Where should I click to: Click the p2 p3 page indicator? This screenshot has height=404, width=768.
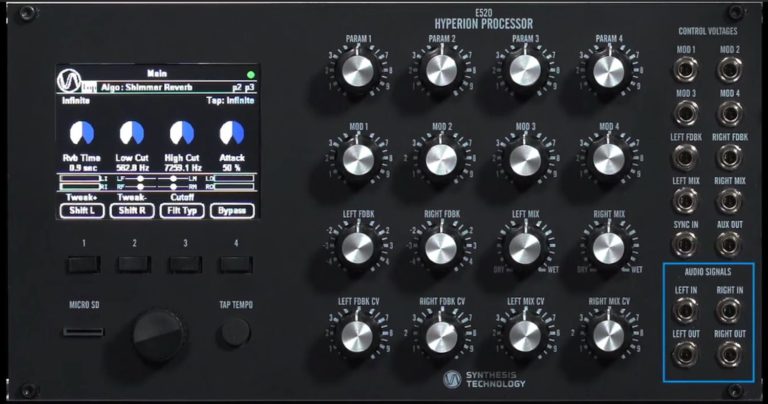click(243, 88)
